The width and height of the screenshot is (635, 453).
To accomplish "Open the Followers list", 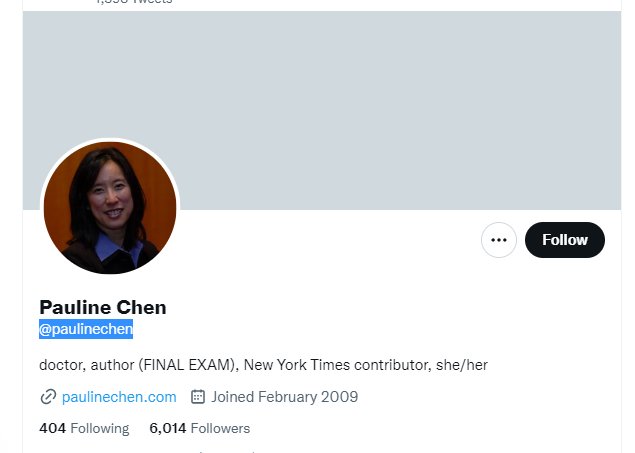I will click(200, 428).
